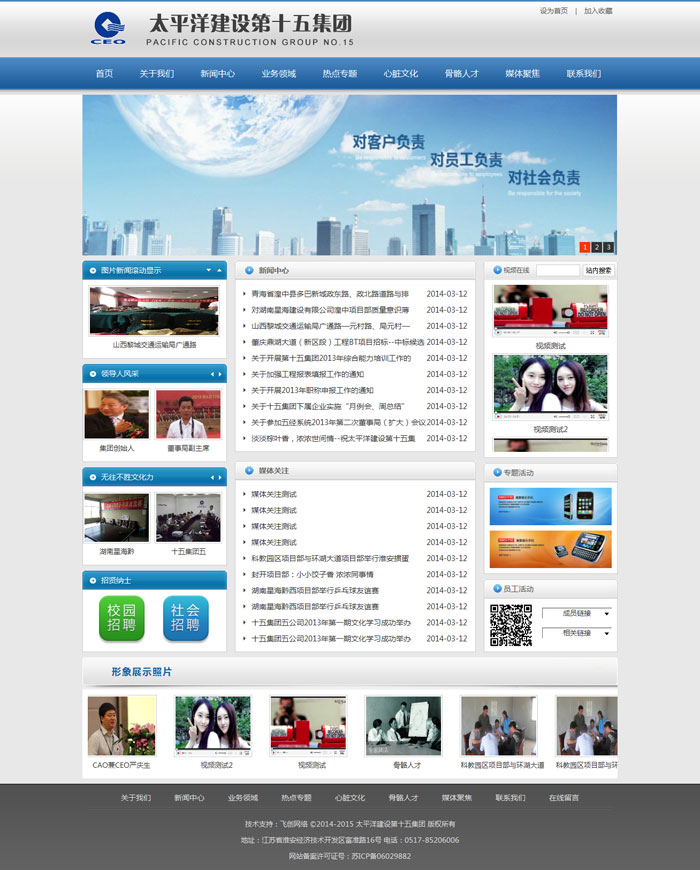
Task: Open the 山西黎城交通运输局广通路 photo news image
Action: click(x=154, y=311)
